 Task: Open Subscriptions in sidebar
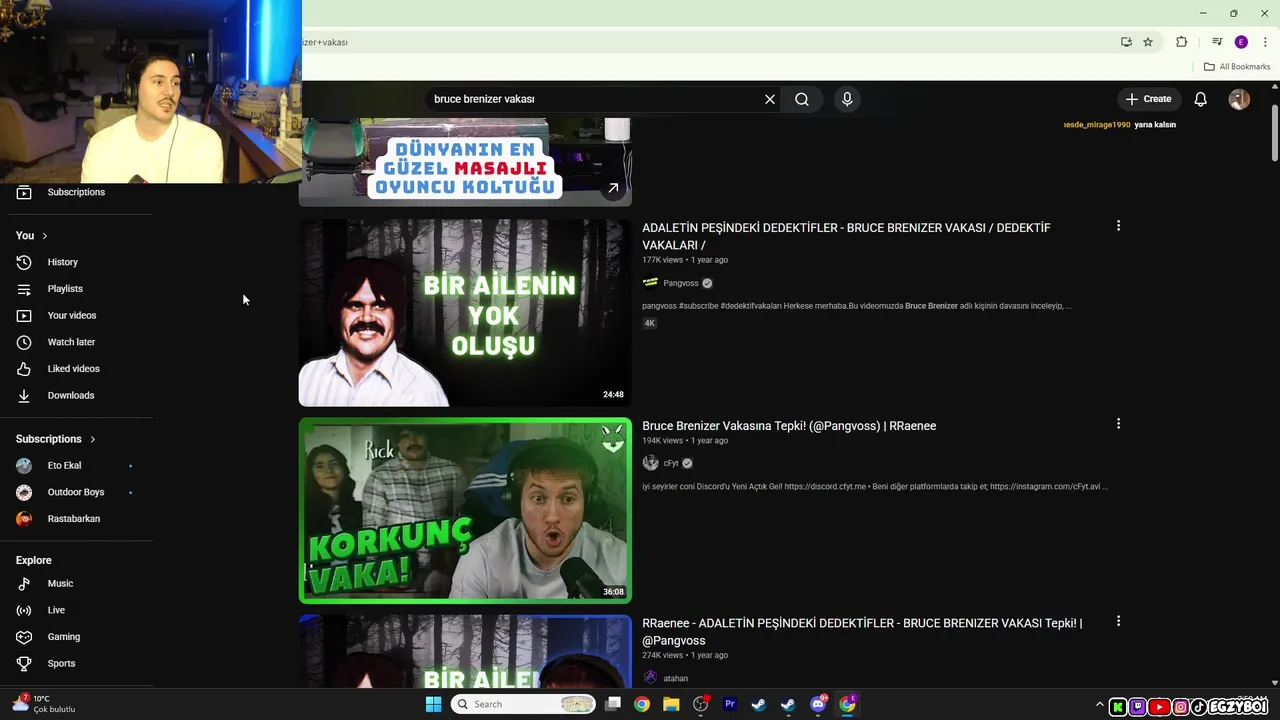pos(77,192)
